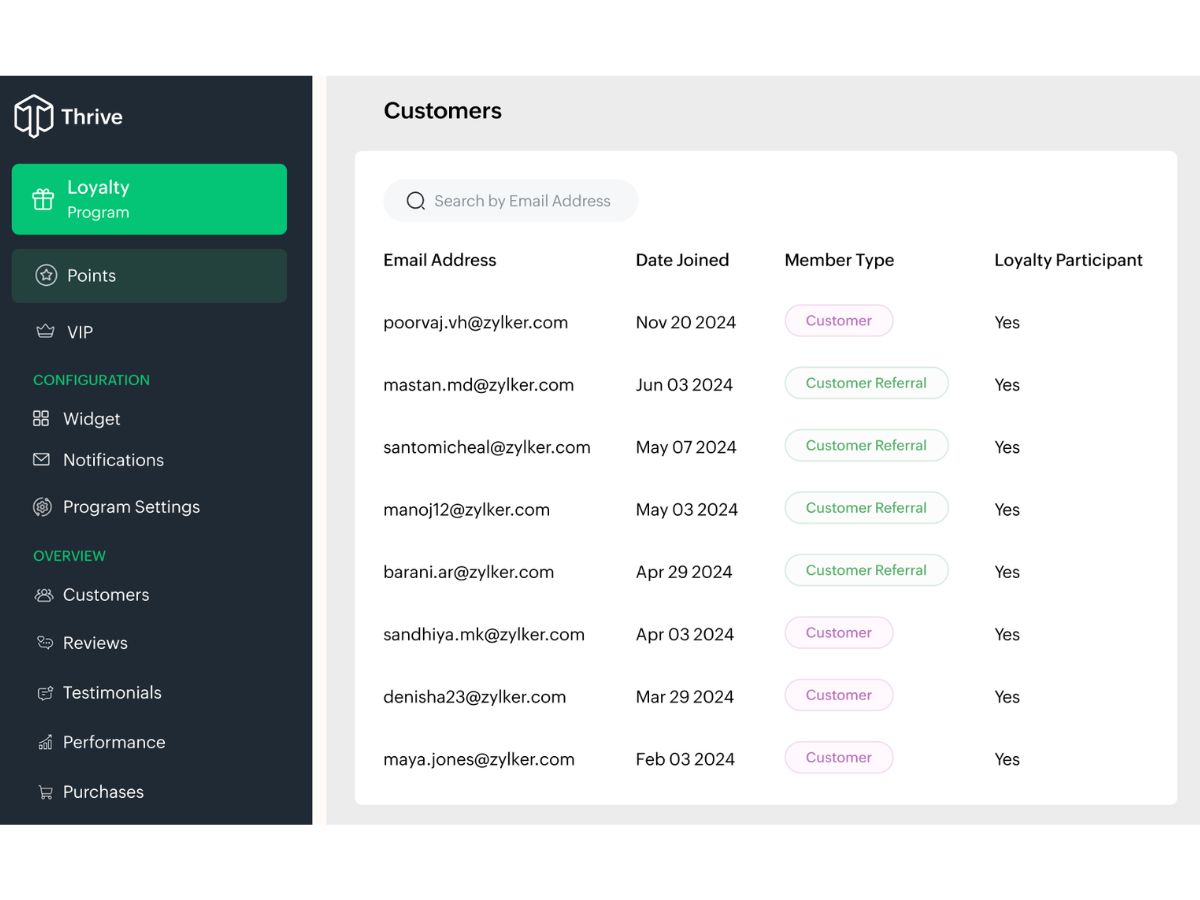Click the Thrive cube logo icon
Screen dimensions: 1200x900
point(33,116)
